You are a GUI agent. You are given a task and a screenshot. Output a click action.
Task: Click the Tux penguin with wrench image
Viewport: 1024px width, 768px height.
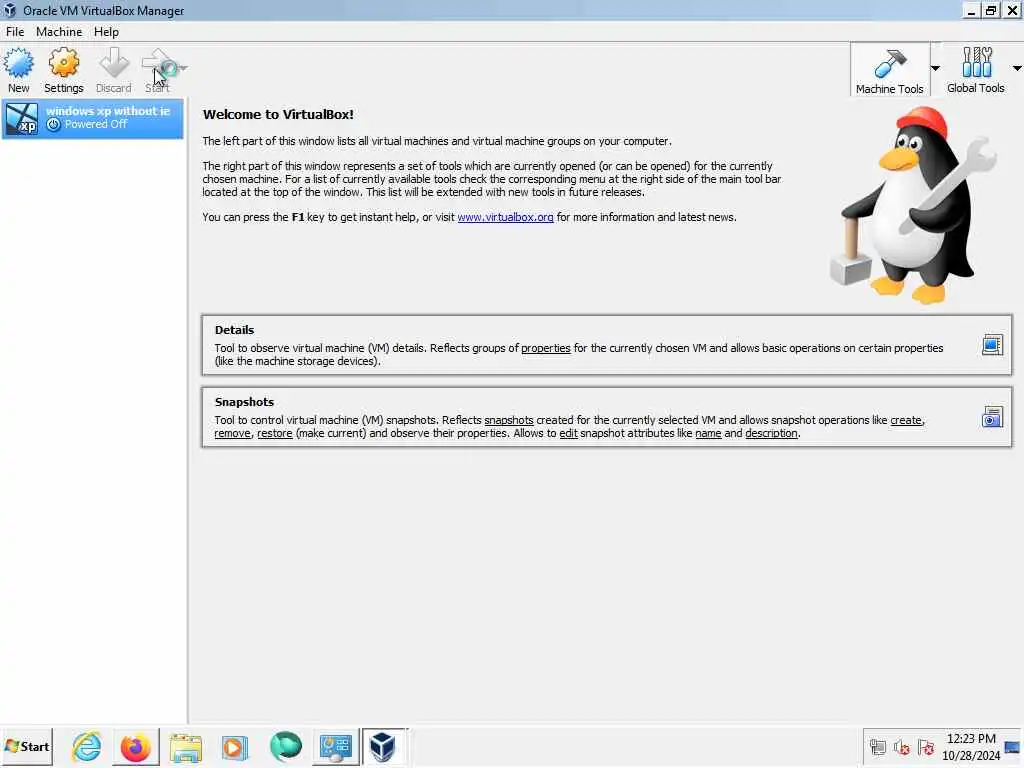coord(914,205)
